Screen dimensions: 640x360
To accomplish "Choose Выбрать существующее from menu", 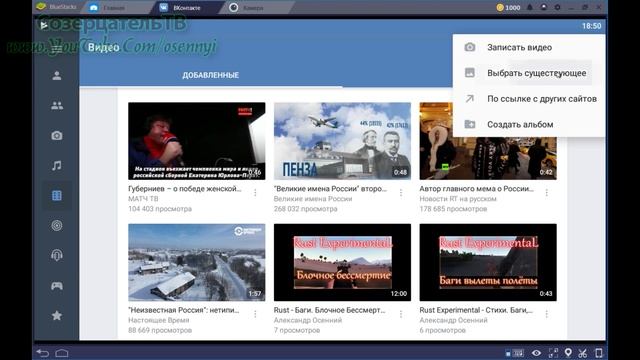I will coord(529,73).
